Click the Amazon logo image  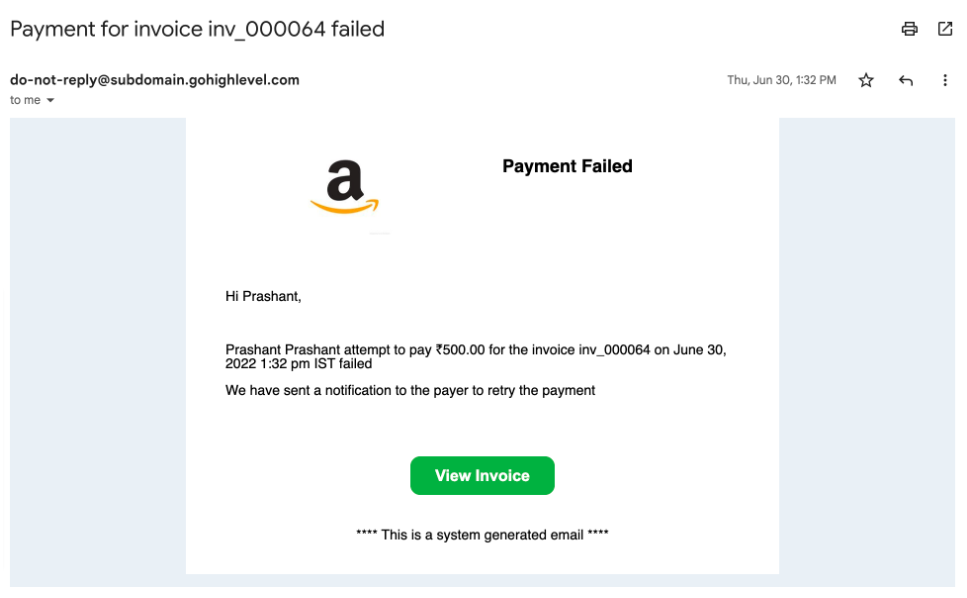(344, 188)
